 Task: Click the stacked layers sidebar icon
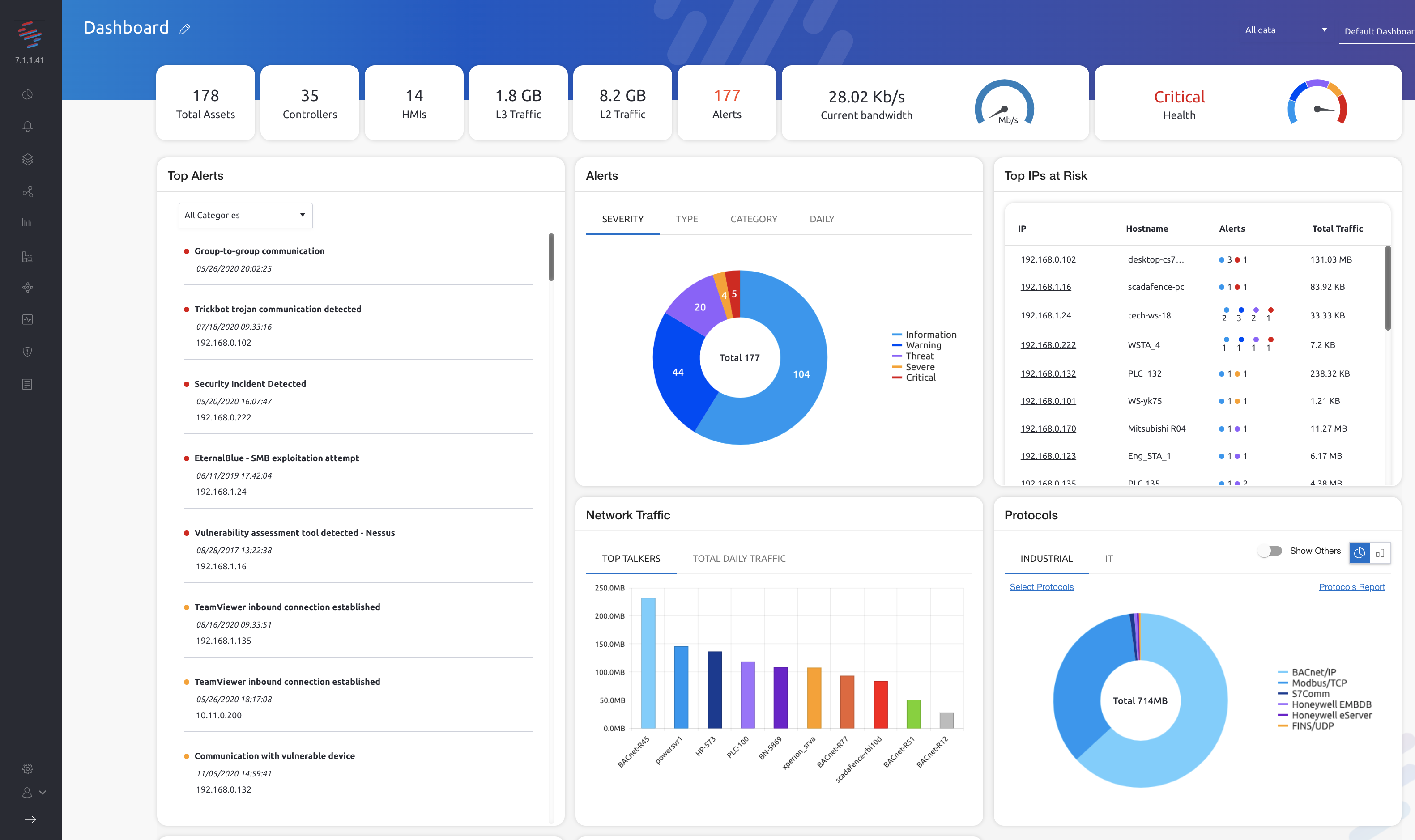(x=27, y=160)
